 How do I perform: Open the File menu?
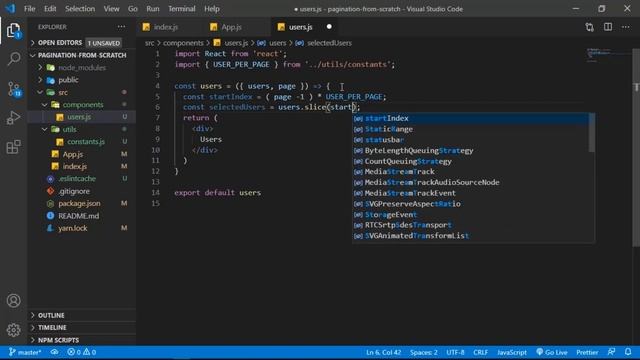29,9
